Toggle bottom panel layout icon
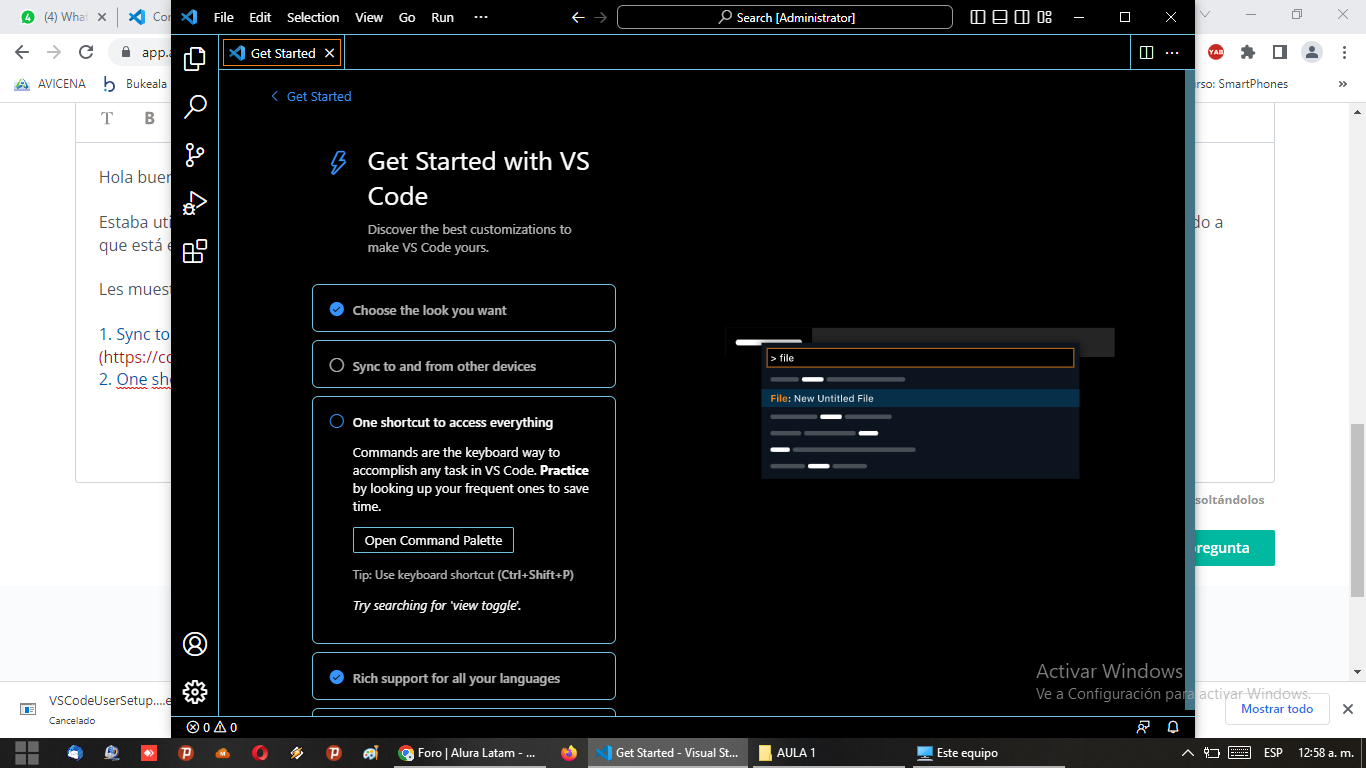The image size is (1366, 768). (x=1000, y=17)
